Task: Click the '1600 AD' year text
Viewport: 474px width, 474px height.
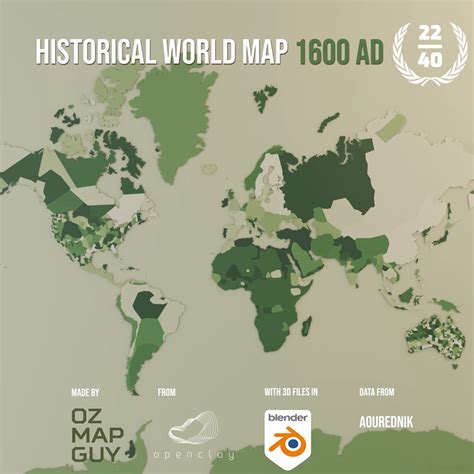Action: [340, 52]
